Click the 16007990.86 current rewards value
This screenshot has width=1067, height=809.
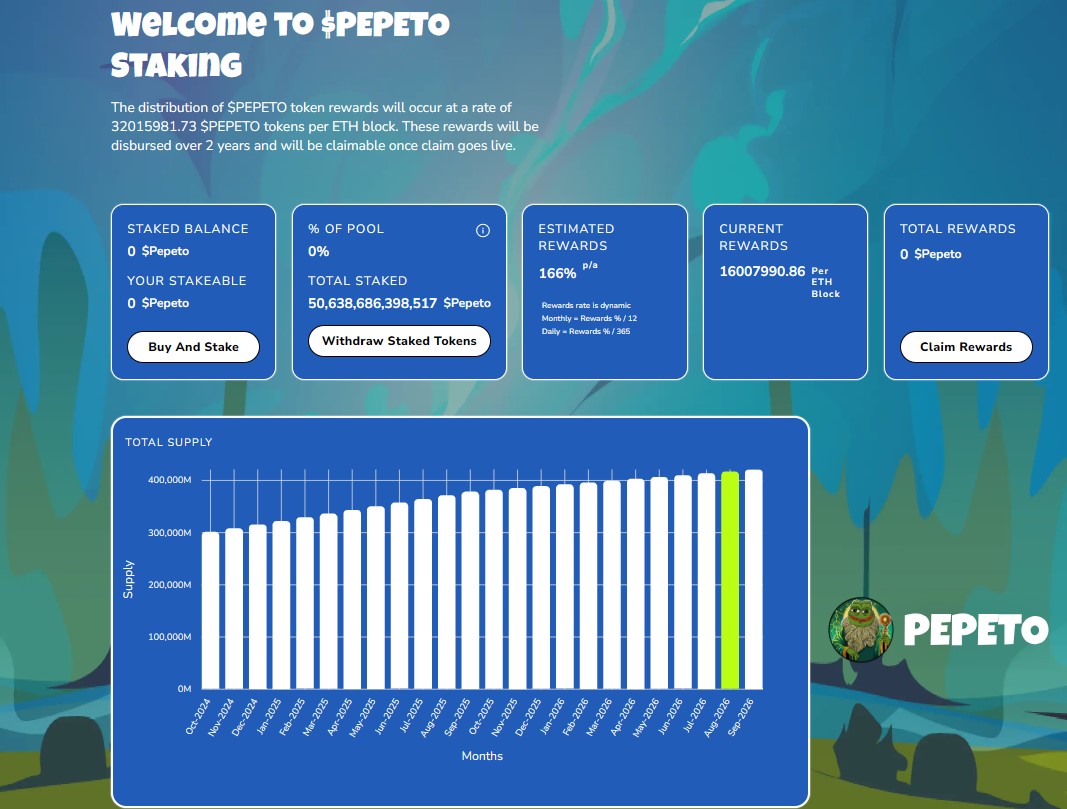point(762,271)
